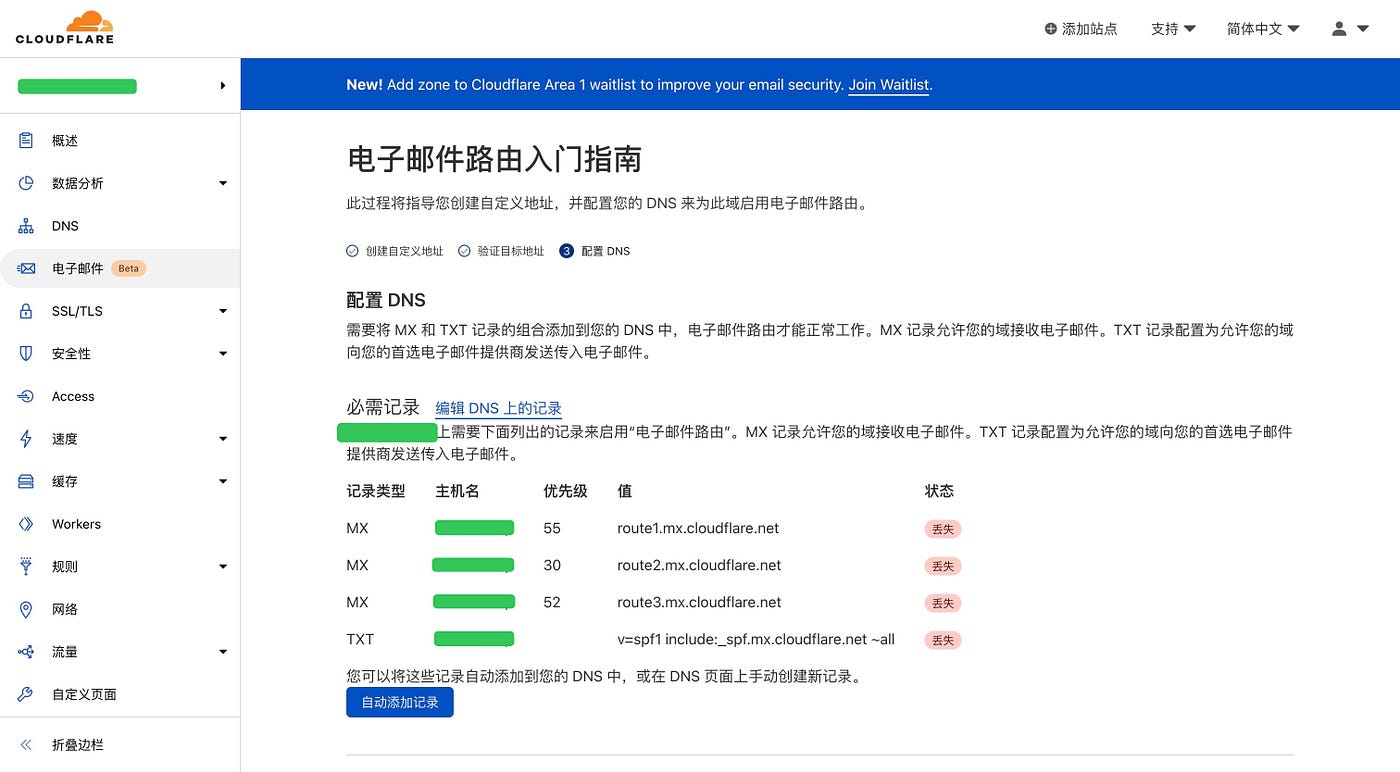Click the 记录类型 column header
The image size is (1400, 772).
[x=376, y=491]
